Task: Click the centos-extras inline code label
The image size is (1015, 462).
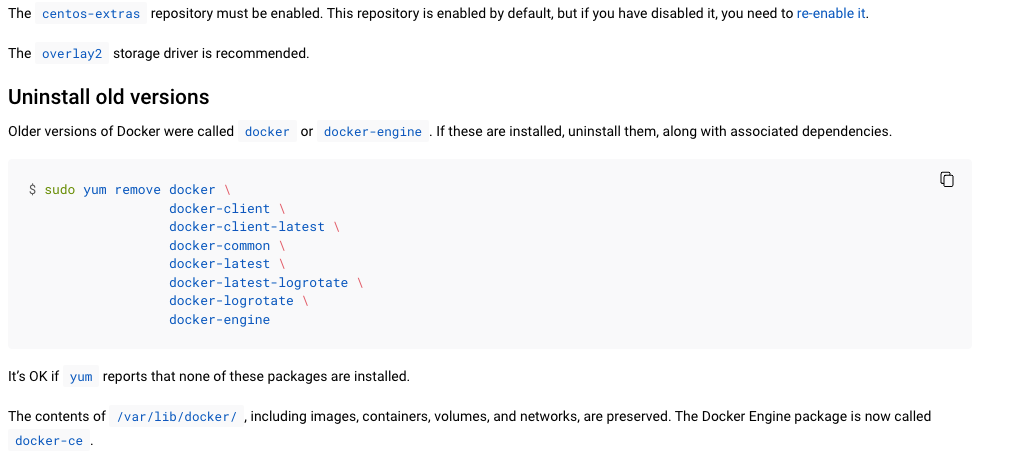Action: coord(91,14)
